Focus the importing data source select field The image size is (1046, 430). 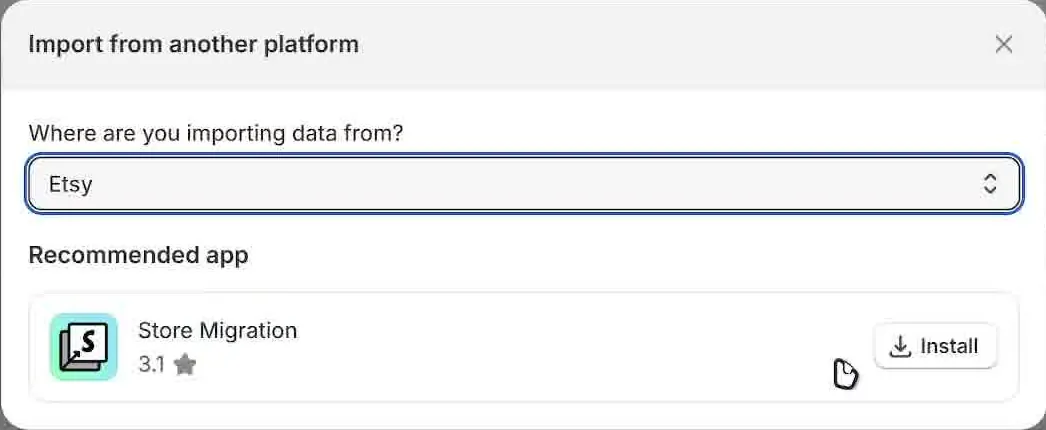click(x=524, y=183)
